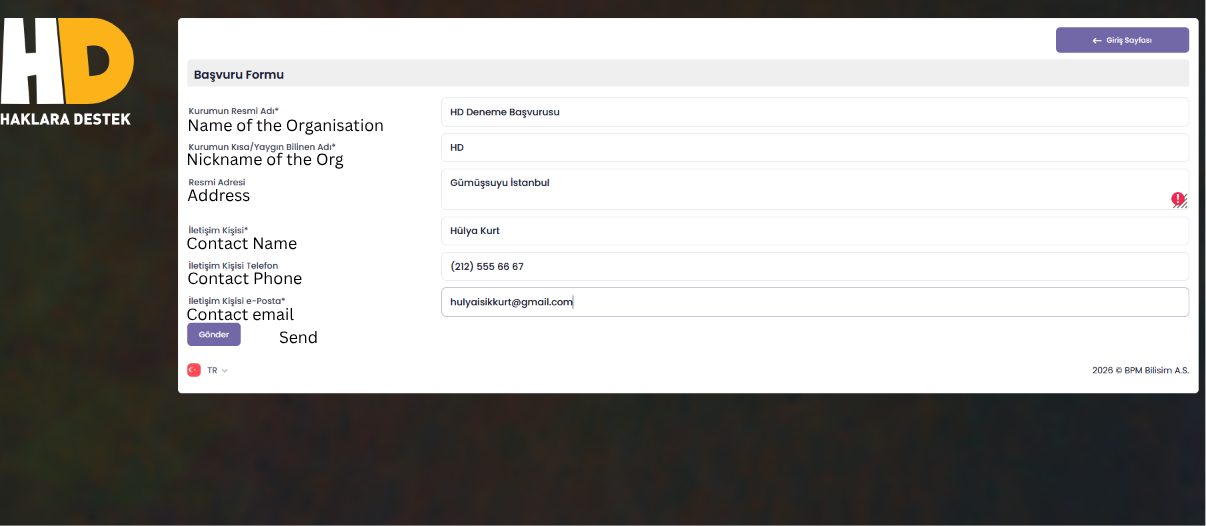
Task: Click the Başvuru Formu header text
Action: (239, 75)
